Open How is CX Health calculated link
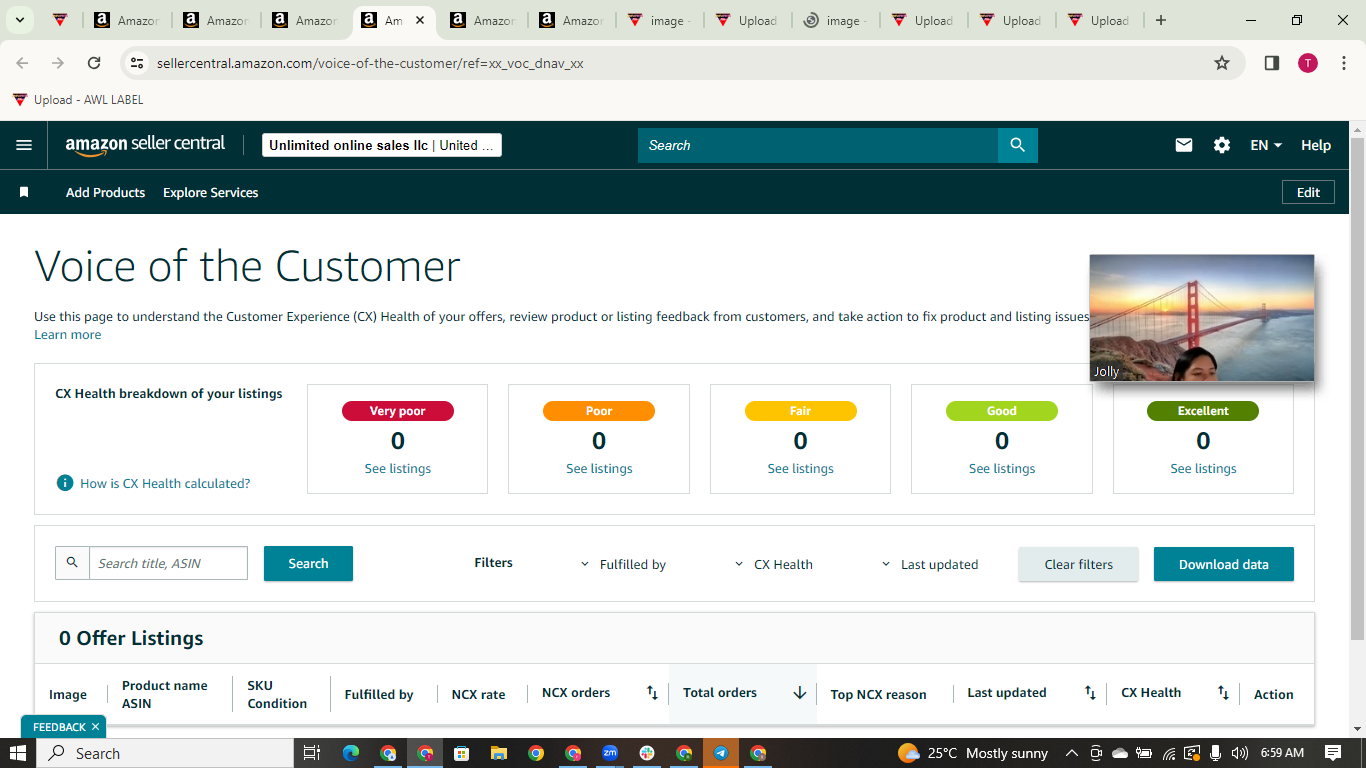 pos(165,483)
